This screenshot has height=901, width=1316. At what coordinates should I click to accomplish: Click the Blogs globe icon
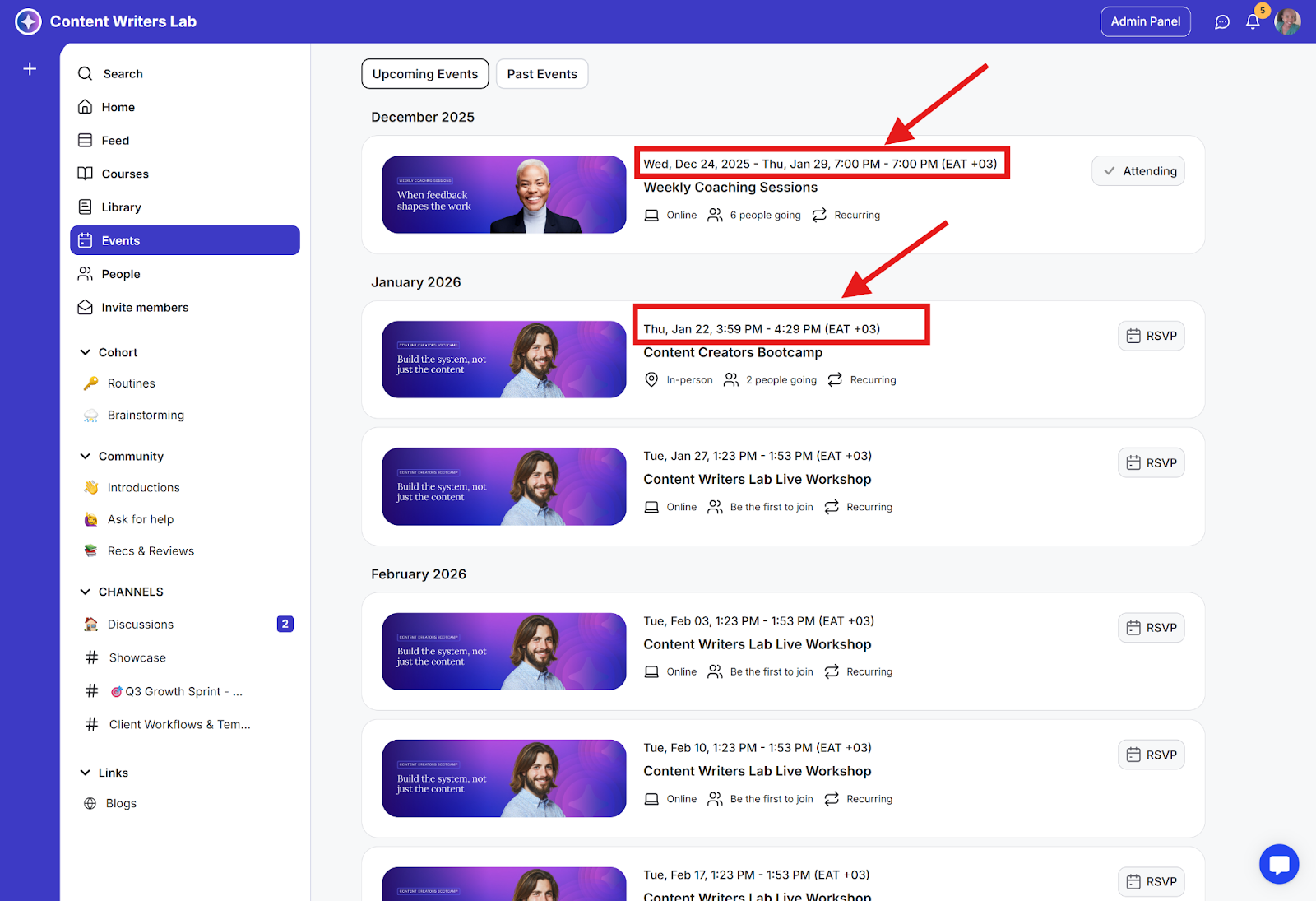tap(90, 804)
